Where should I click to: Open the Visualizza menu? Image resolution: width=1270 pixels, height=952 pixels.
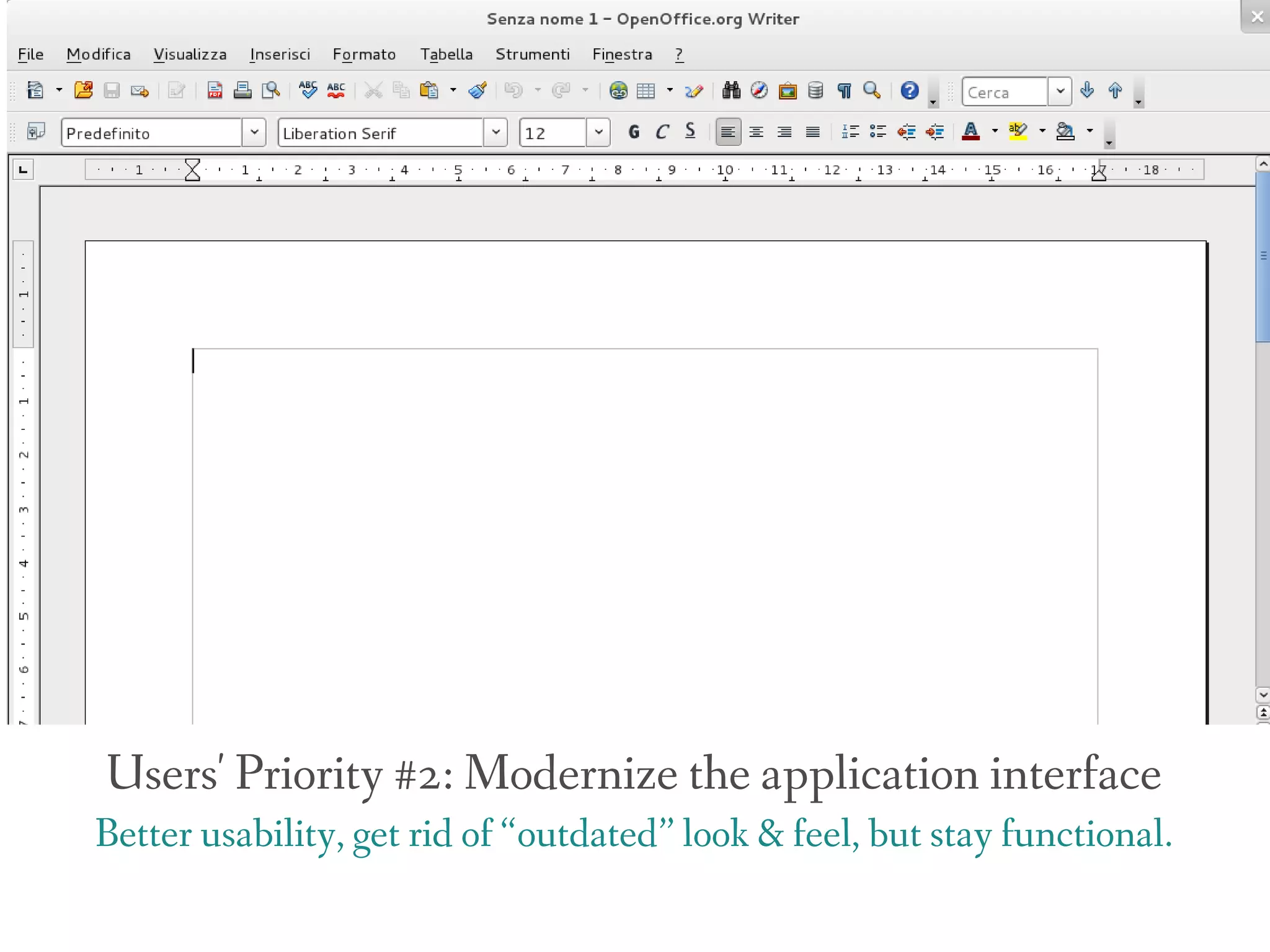[190, 55]
